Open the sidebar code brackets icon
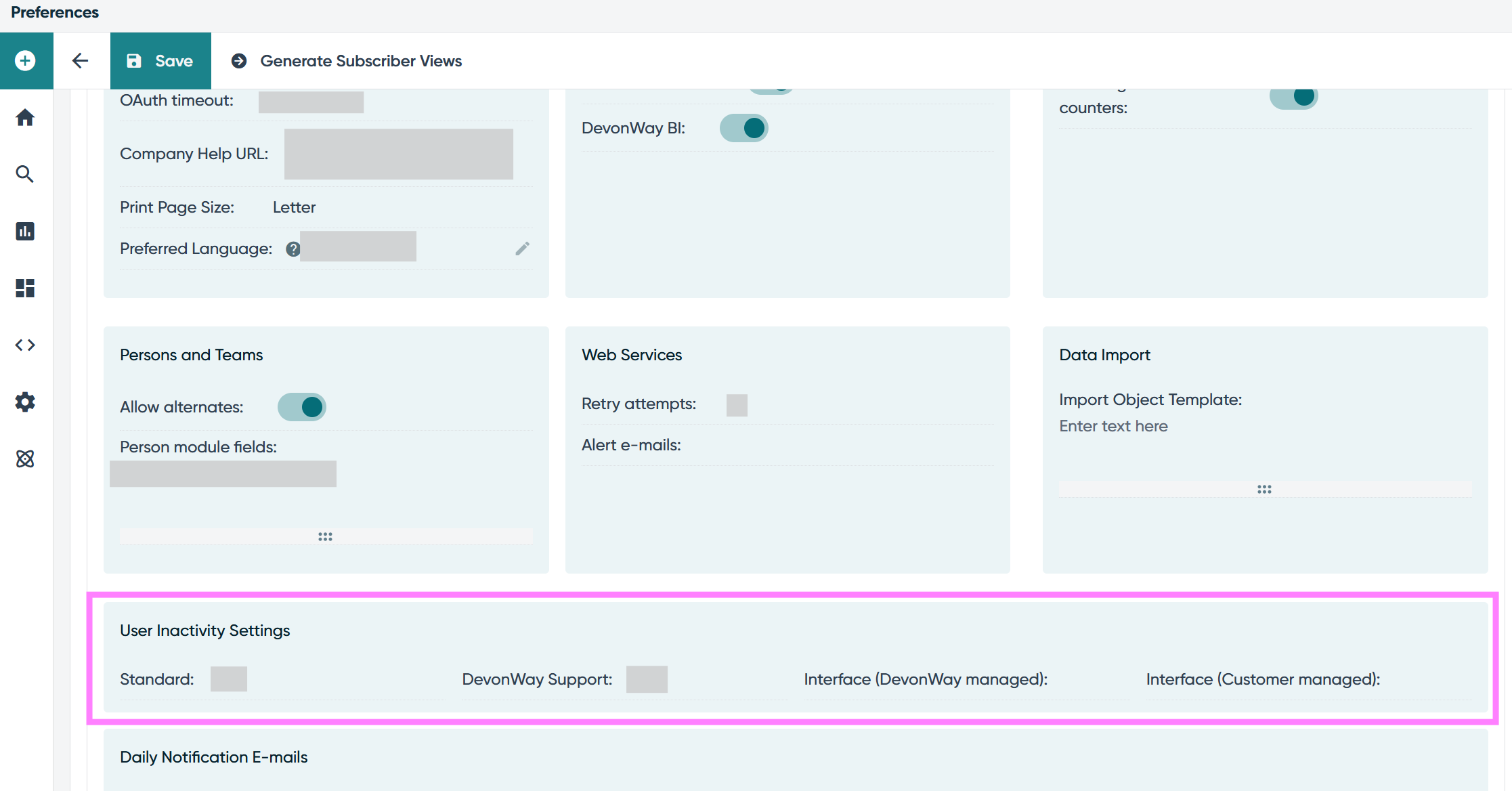Image resolution: width=1512 pixels, height=791 pixels. pyautogui.click(x=25, y=345)
